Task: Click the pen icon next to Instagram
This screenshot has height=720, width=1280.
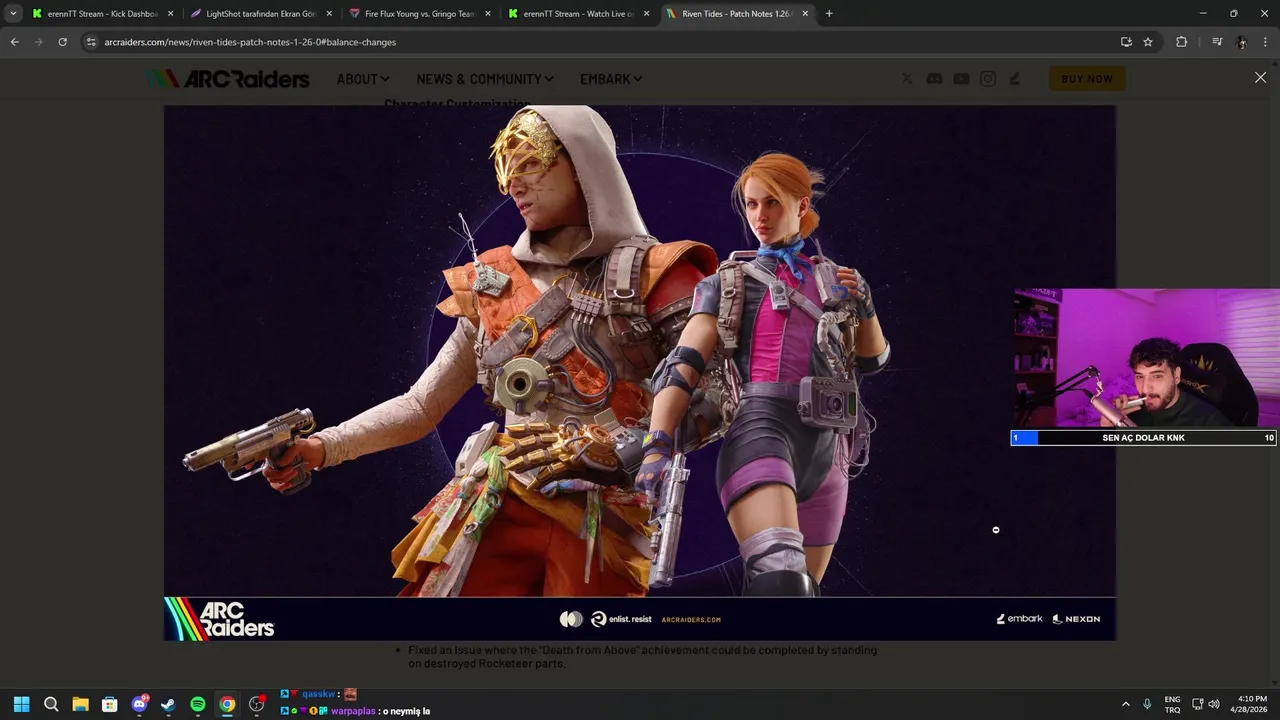Action: tap(1015, 79)
